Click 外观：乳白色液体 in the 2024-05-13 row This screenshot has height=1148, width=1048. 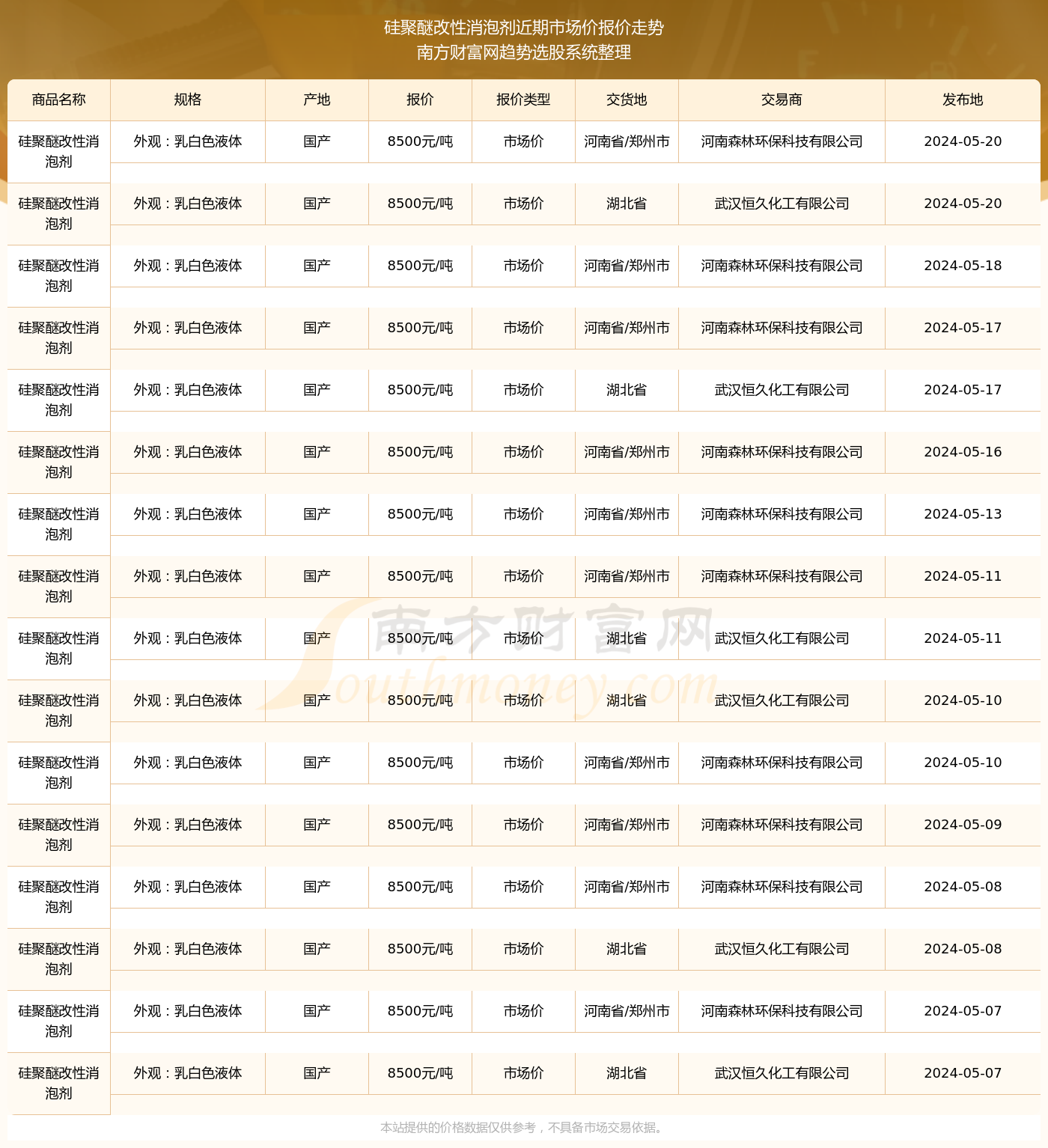pyautogui.click(x=188, y=514)
